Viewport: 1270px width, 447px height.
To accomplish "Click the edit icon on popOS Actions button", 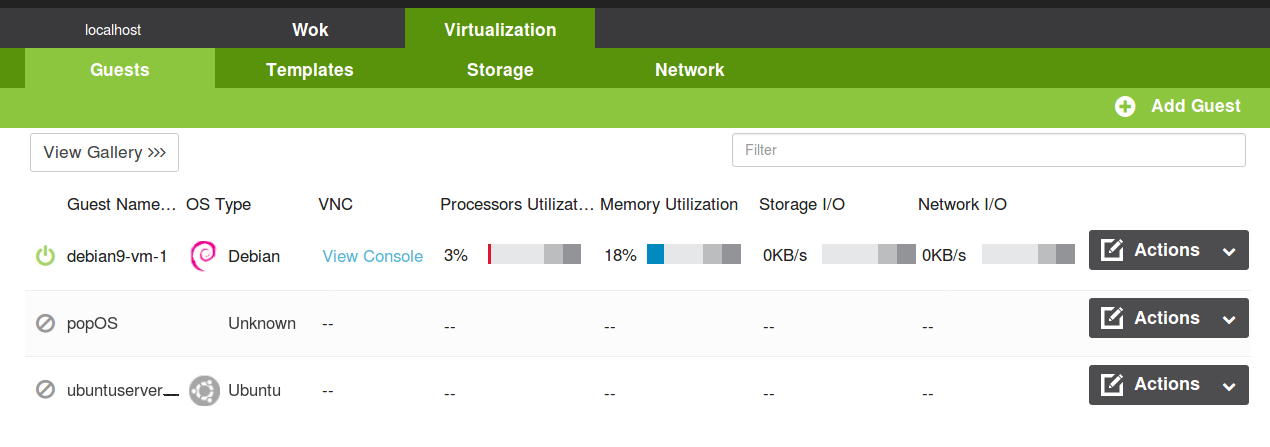I will [x=1112, y=318].
